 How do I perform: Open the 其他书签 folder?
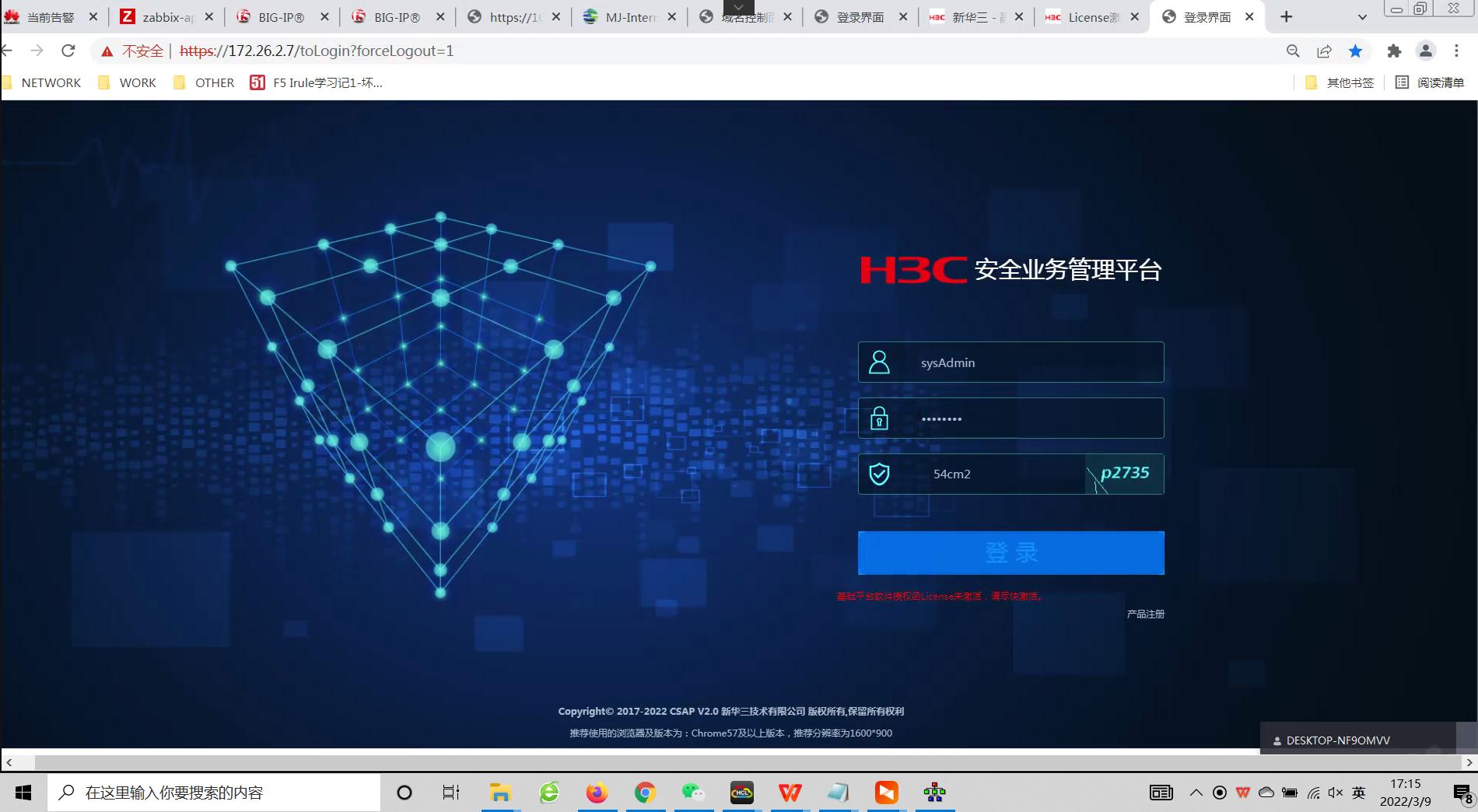coord(1340,82)
